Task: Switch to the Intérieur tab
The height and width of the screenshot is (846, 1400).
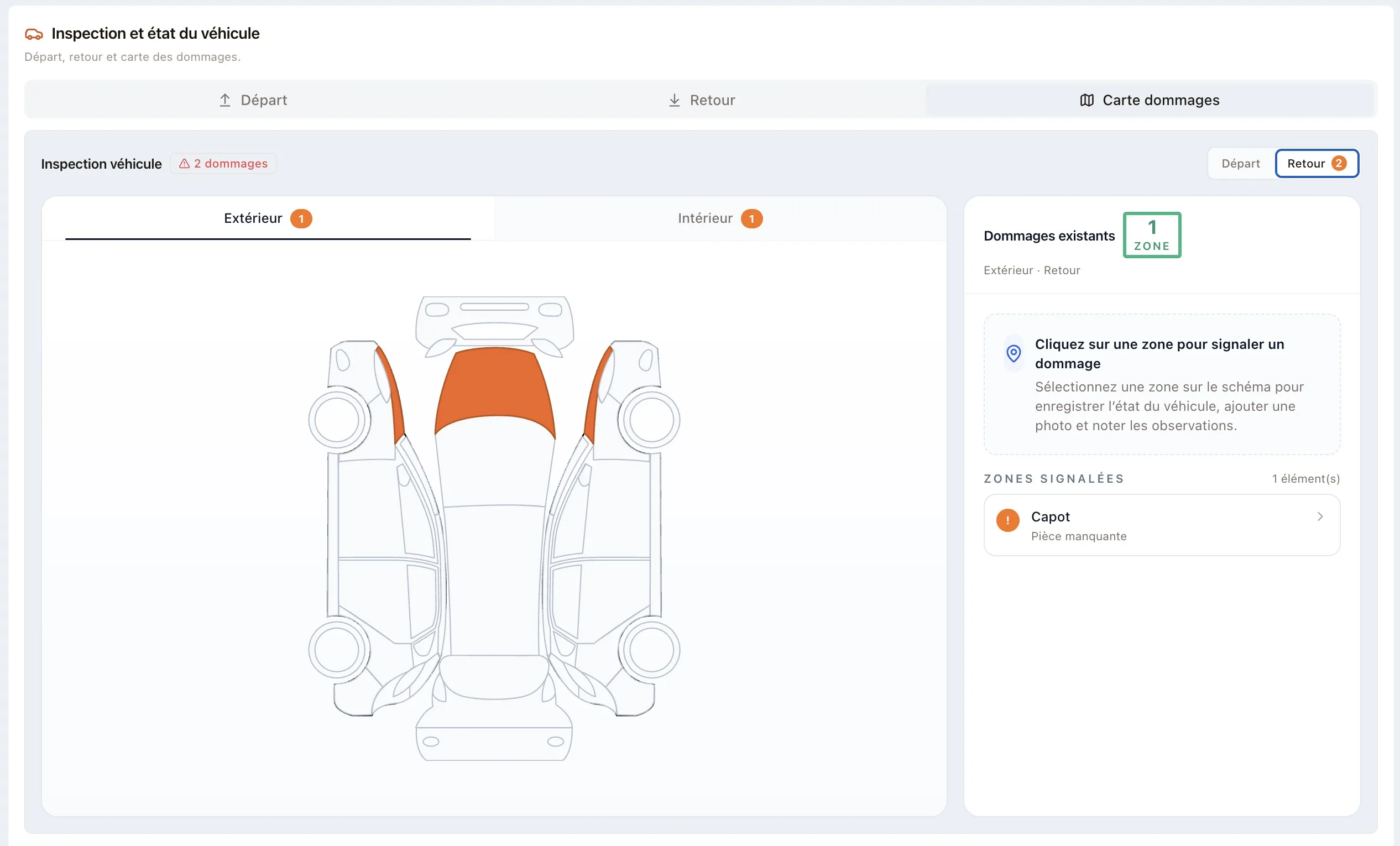Action: pos(720,219)
